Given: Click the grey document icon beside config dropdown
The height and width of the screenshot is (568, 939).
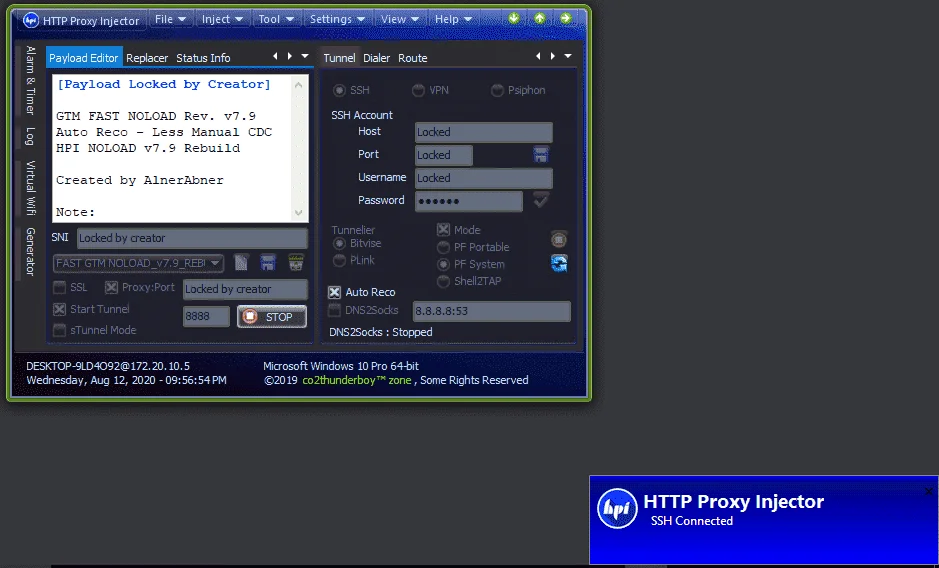Looking at the screenshot, I should 241,262.
